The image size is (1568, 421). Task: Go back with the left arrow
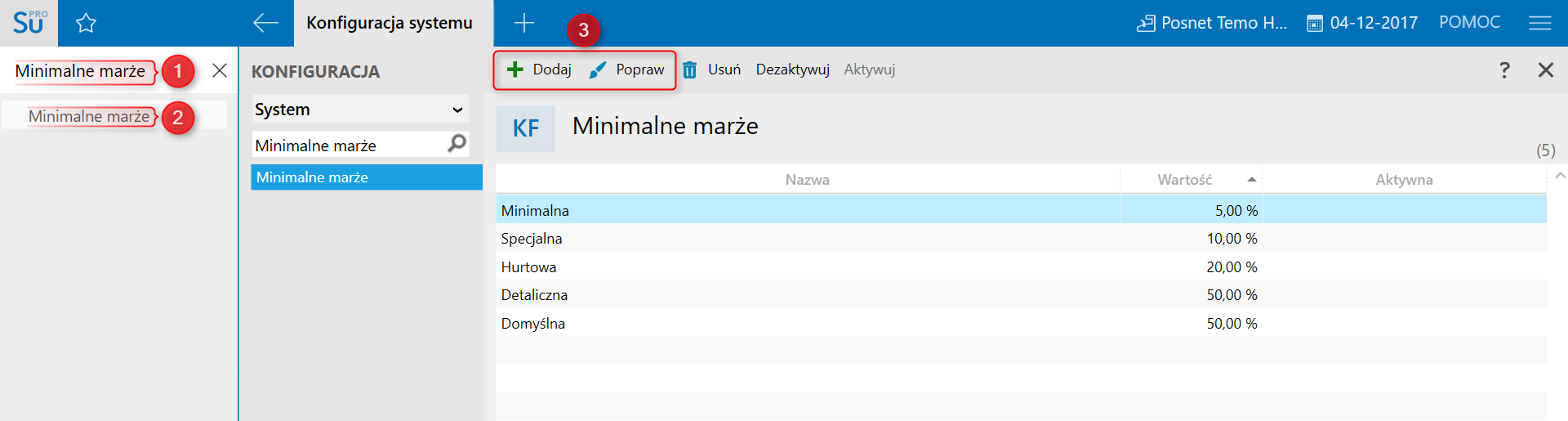[265, 23]
